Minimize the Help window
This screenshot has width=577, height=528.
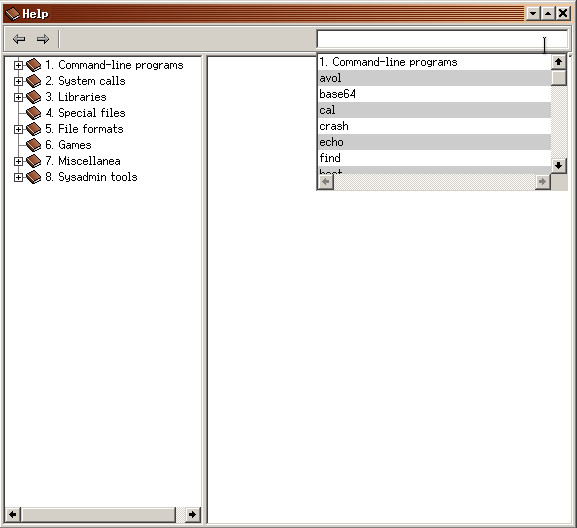click(532, 14)
